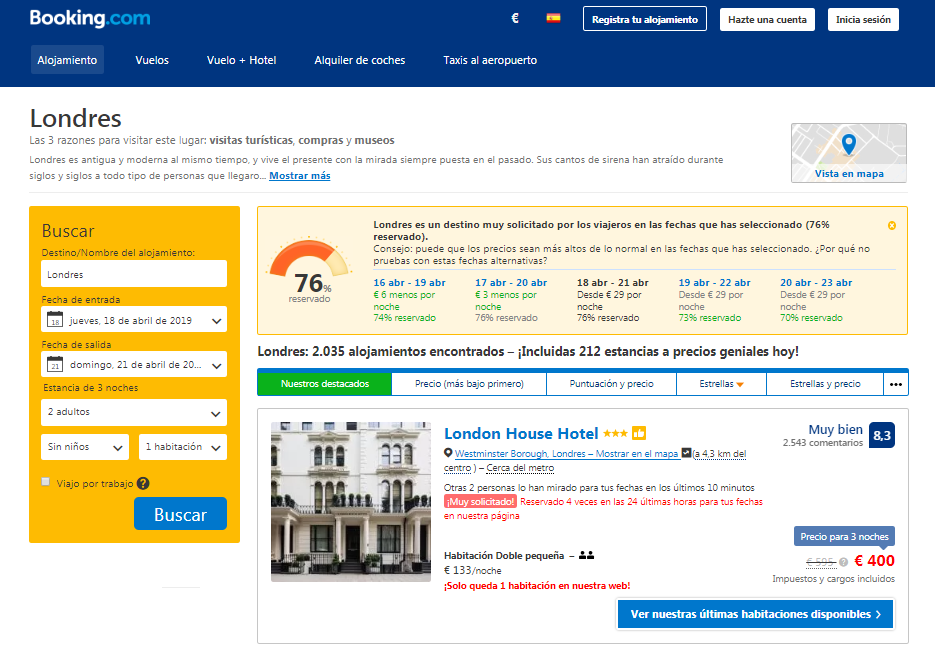Click the check-in calendar icon
This screenshot has height=653, width=935.
pyautogui.click(x=55, y=320)
